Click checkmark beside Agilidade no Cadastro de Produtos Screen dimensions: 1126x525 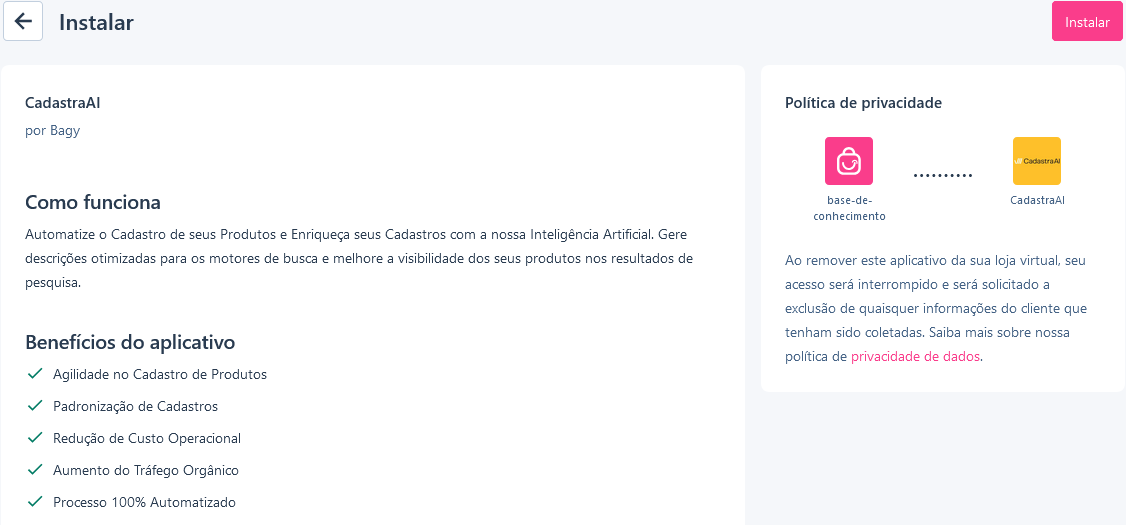point(34,374)
